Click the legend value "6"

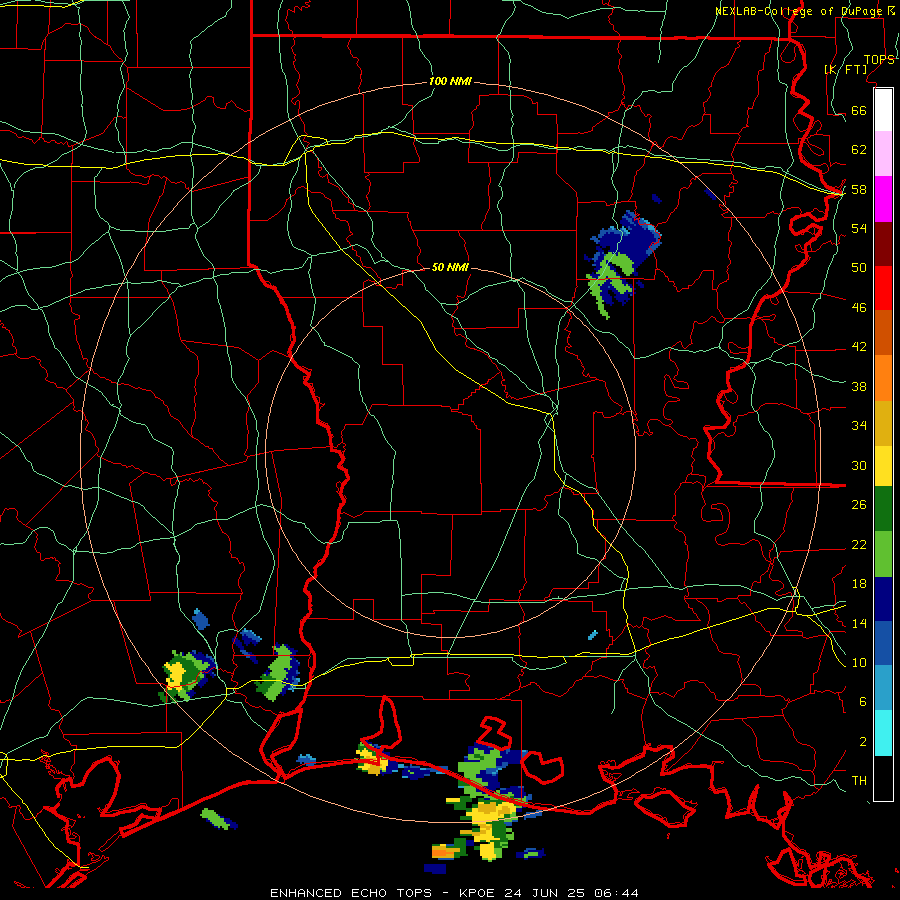(863, 702)
